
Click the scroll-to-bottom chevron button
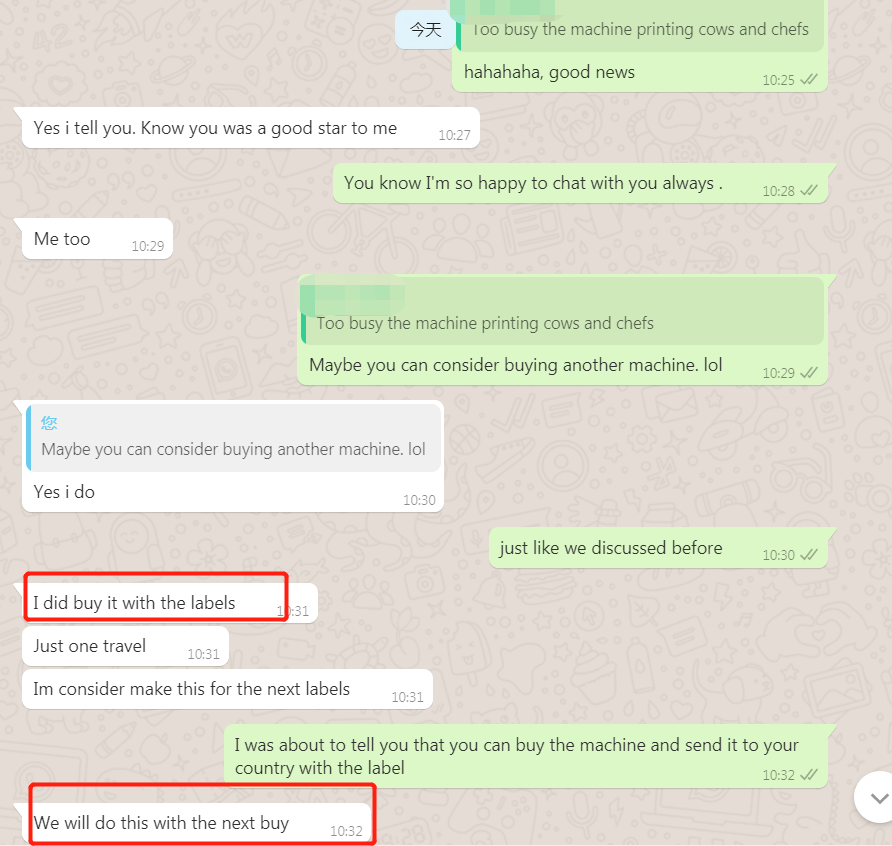[877, 797]
